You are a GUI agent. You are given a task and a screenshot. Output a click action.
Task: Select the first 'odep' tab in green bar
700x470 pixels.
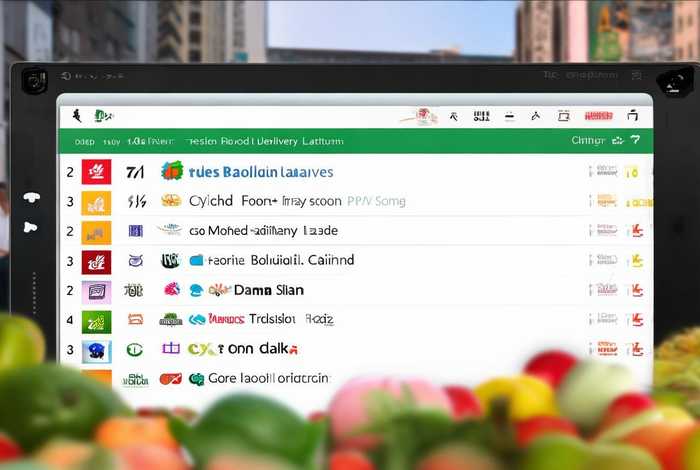tap(84, 141)
